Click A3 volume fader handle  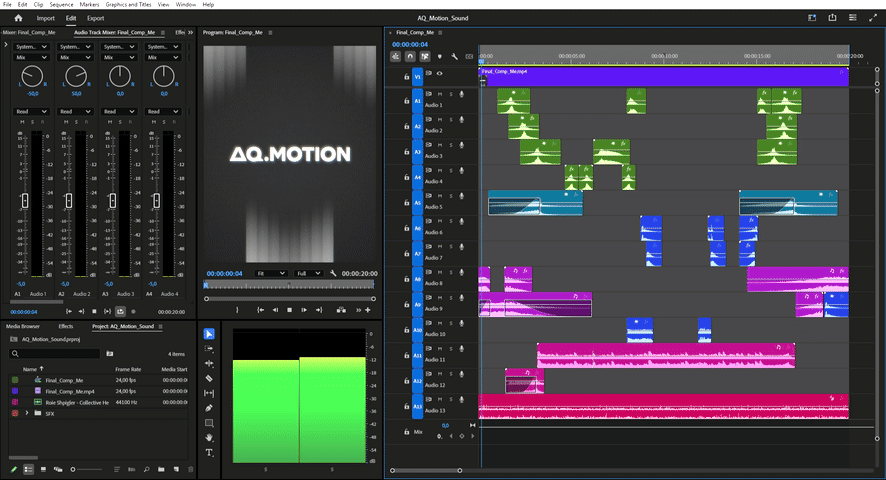pos(112,200)
